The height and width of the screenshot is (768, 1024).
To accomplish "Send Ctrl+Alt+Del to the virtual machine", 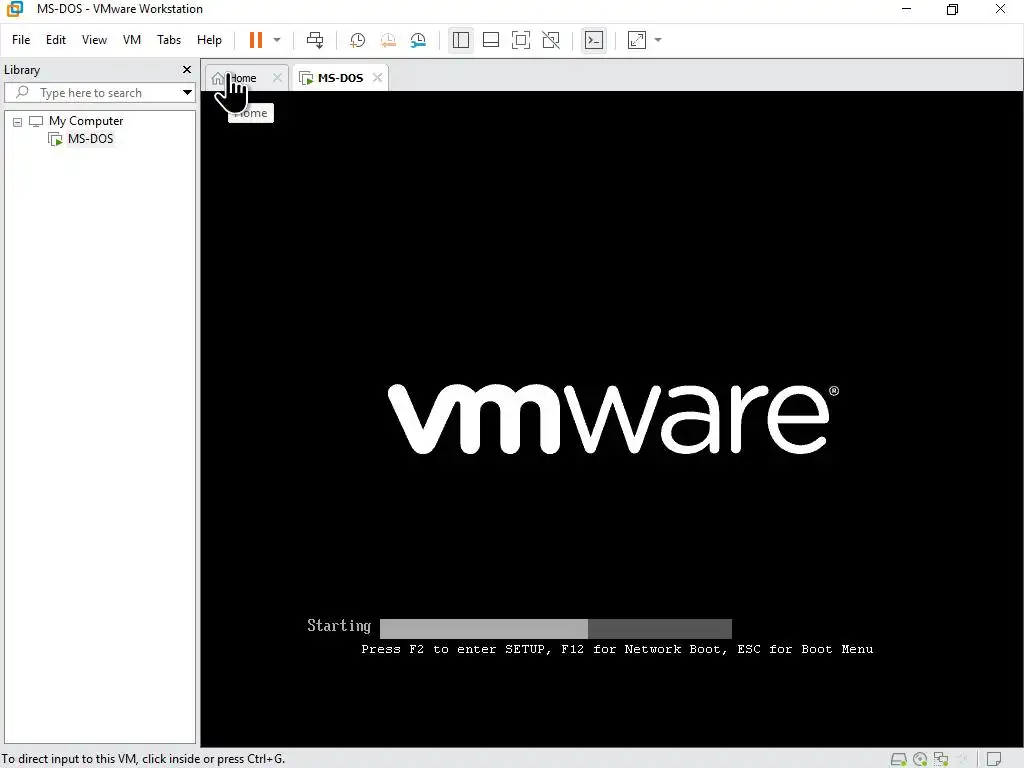I will pyautogui.click(x=315, y=40).
